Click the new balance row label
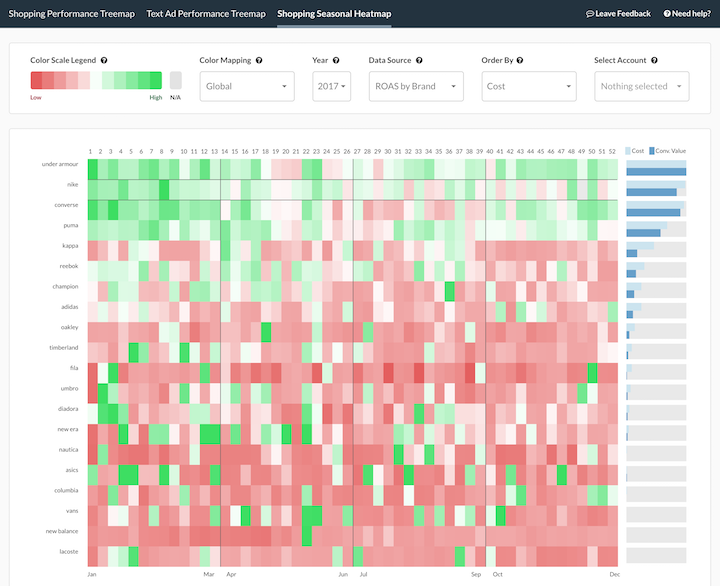The image size is (720, 586). (x=62, y=531)
